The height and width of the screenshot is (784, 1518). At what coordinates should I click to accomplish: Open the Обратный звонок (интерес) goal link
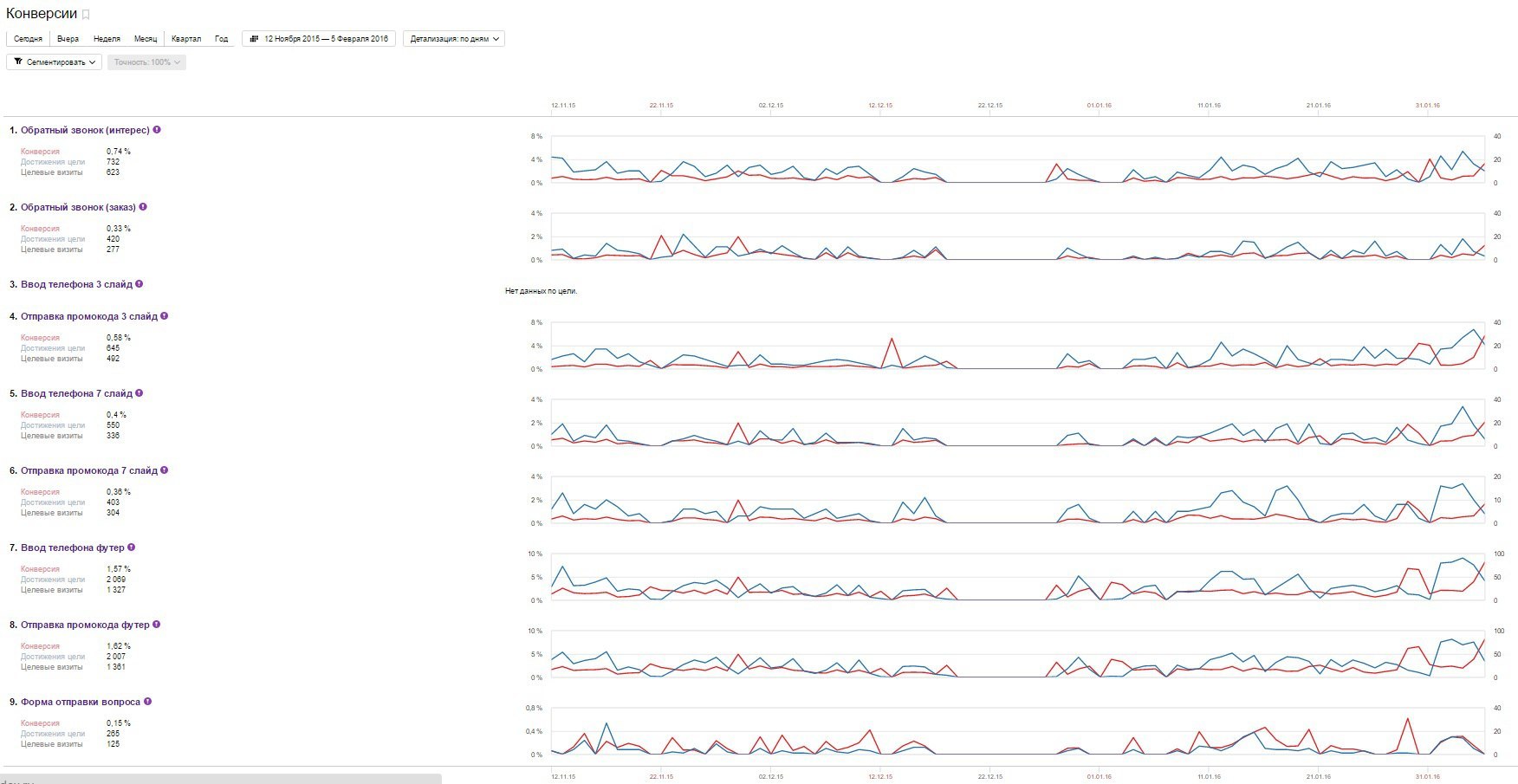[x=85, y=130]
